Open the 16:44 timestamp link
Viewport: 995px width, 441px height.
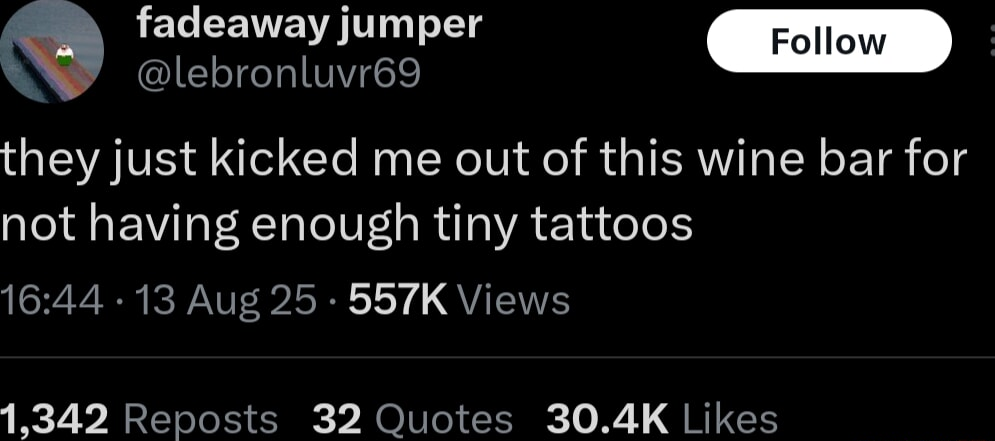(x=52, y=301)
